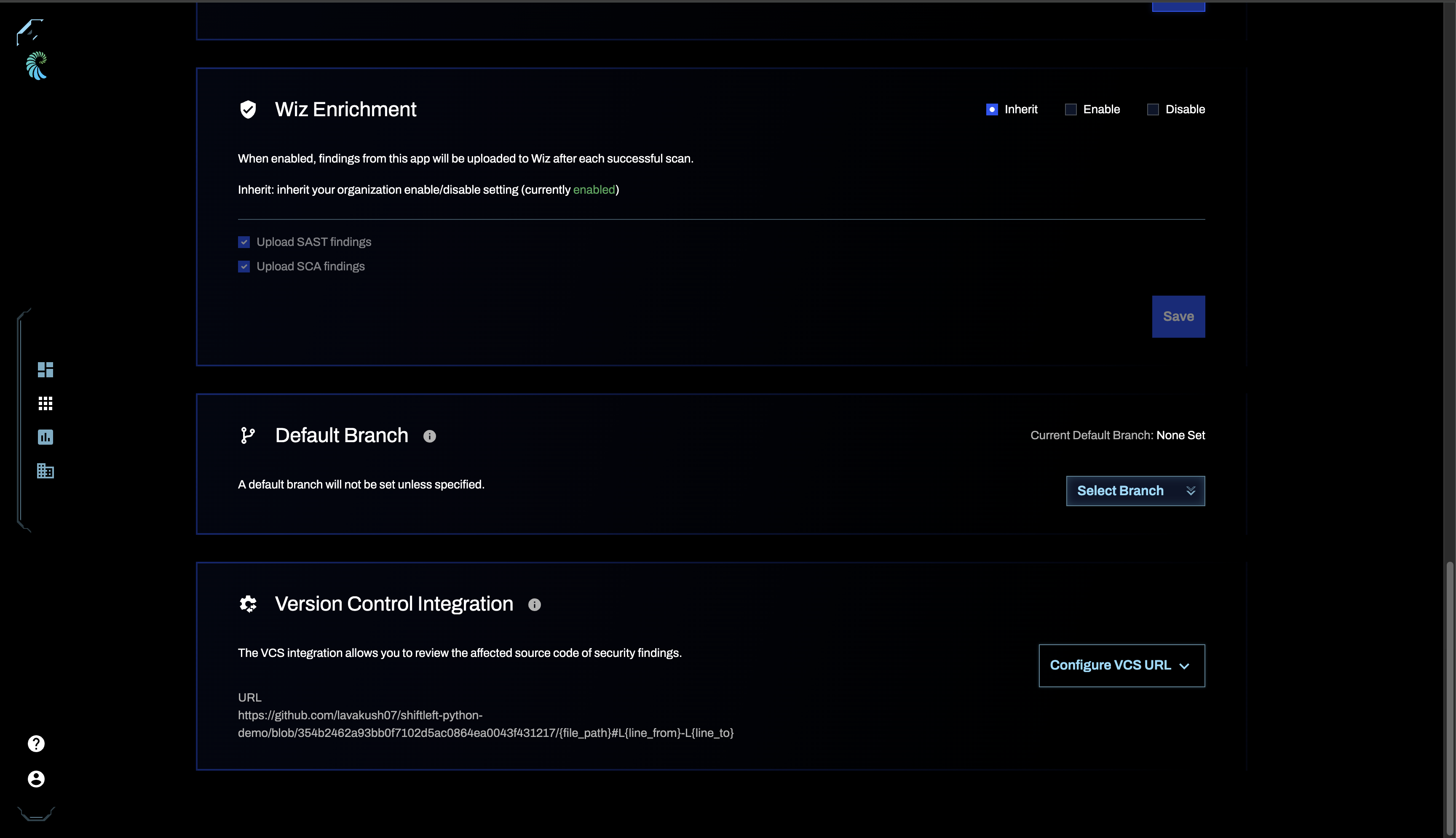Select the Enable option for Wiz

tap(1071, 109)
